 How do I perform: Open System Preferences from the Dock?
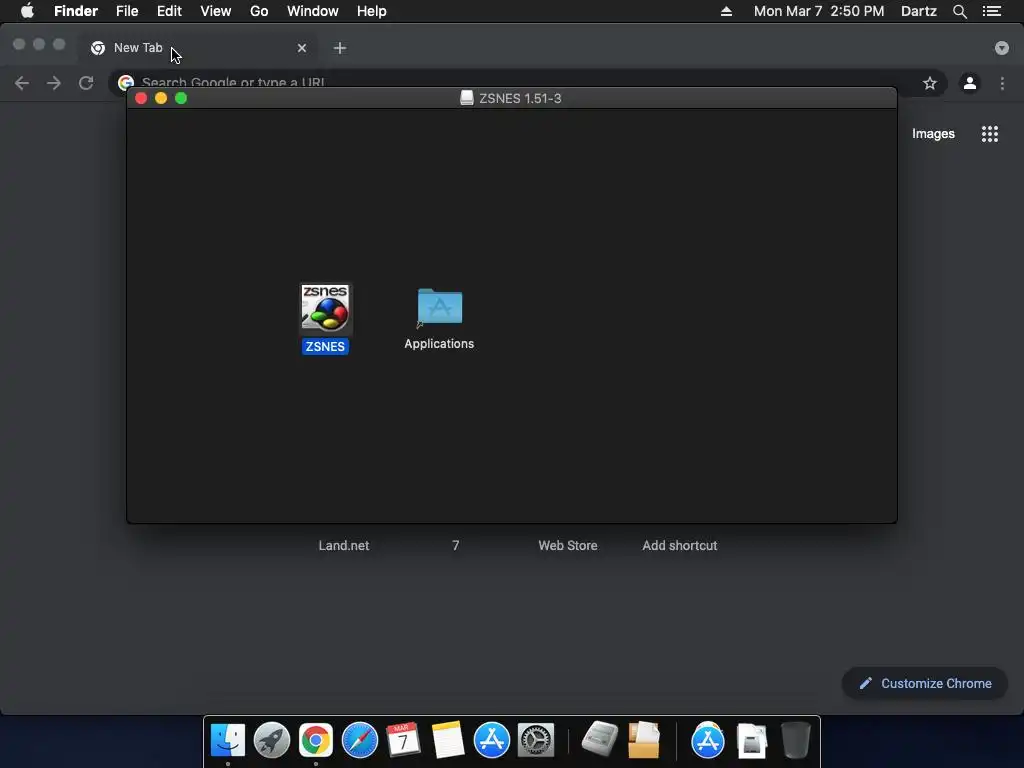536,740
